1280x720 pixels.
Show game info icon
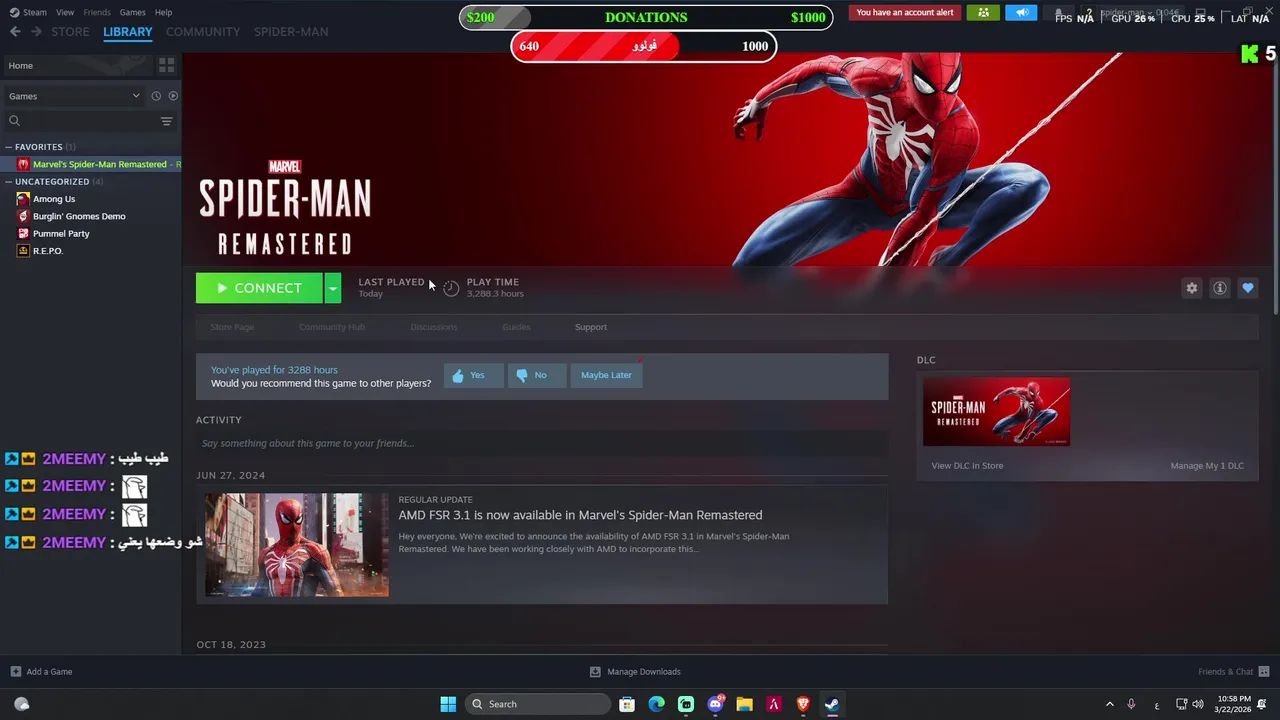click(1219, 288)
